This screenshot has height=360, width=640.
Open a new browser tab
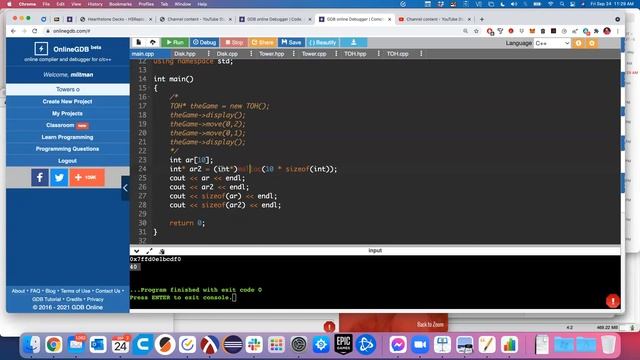(x=482, y=19)
